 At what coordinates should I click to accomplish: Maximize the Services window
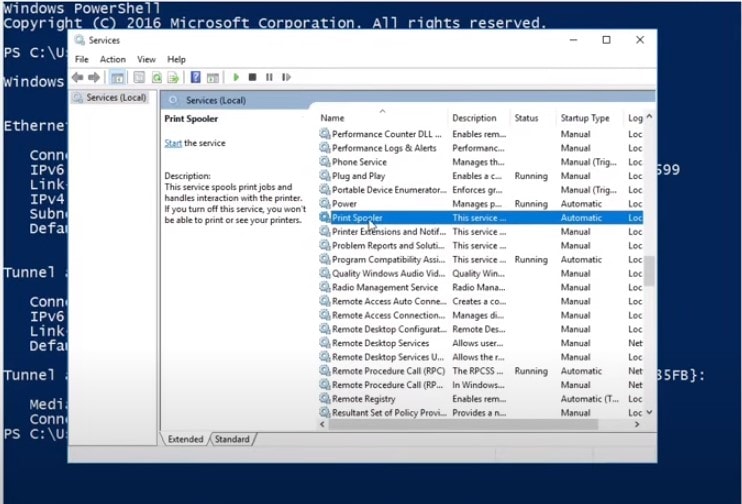606,40
